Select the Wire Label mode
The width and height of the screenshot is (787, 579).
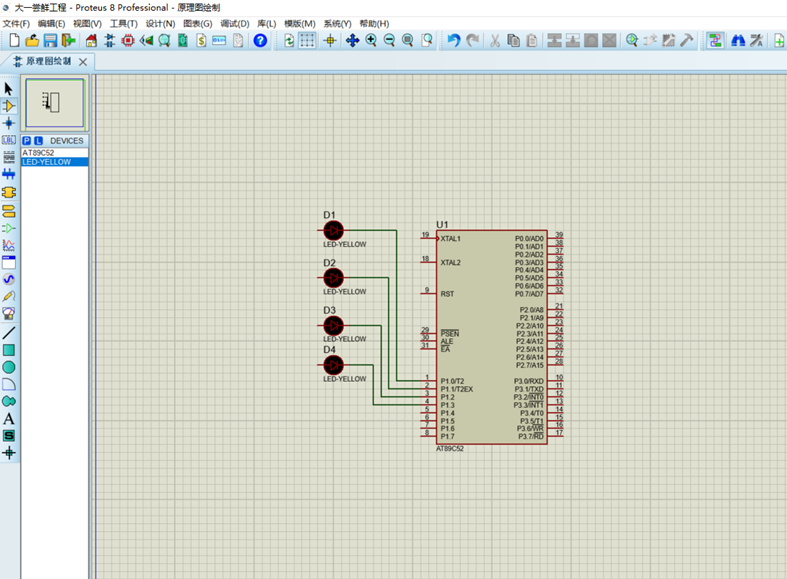click(x=9, y=140)
